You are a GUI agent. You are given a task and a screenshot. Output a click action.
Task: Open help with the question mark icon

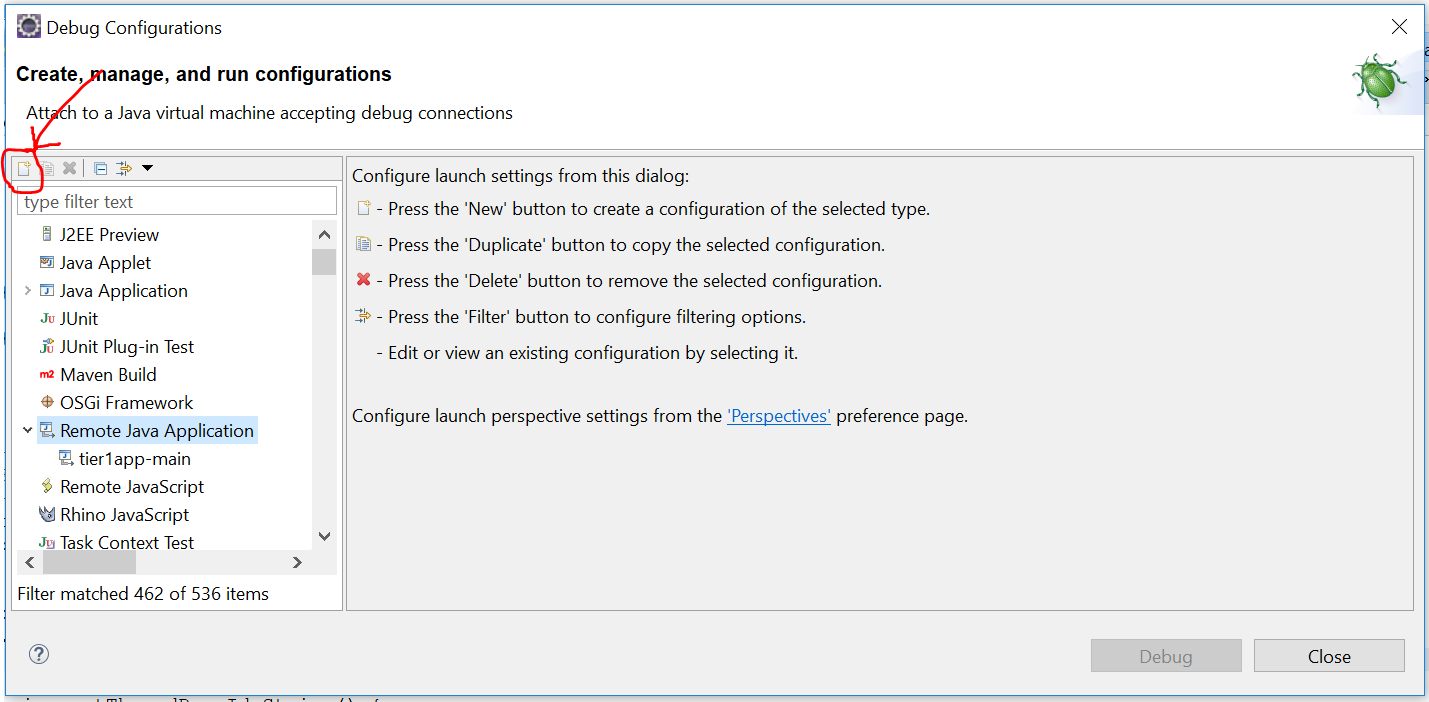click(x=38, y=655)
